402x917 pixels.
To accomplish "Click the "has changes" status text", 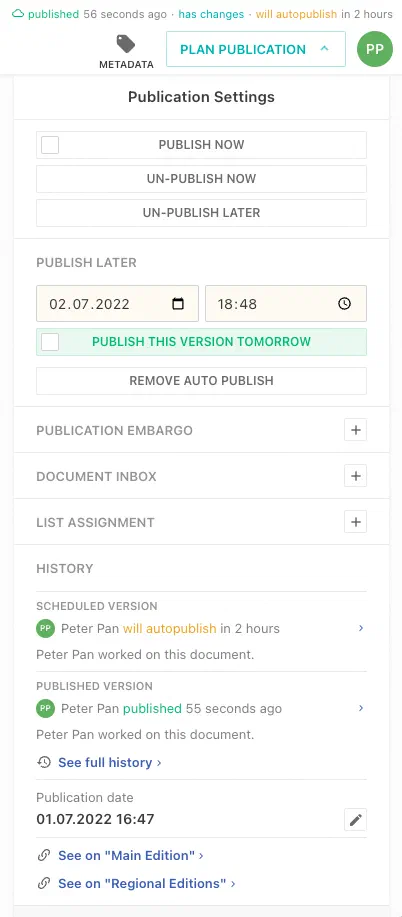I will pyautogui.click(x=211, y=14).
